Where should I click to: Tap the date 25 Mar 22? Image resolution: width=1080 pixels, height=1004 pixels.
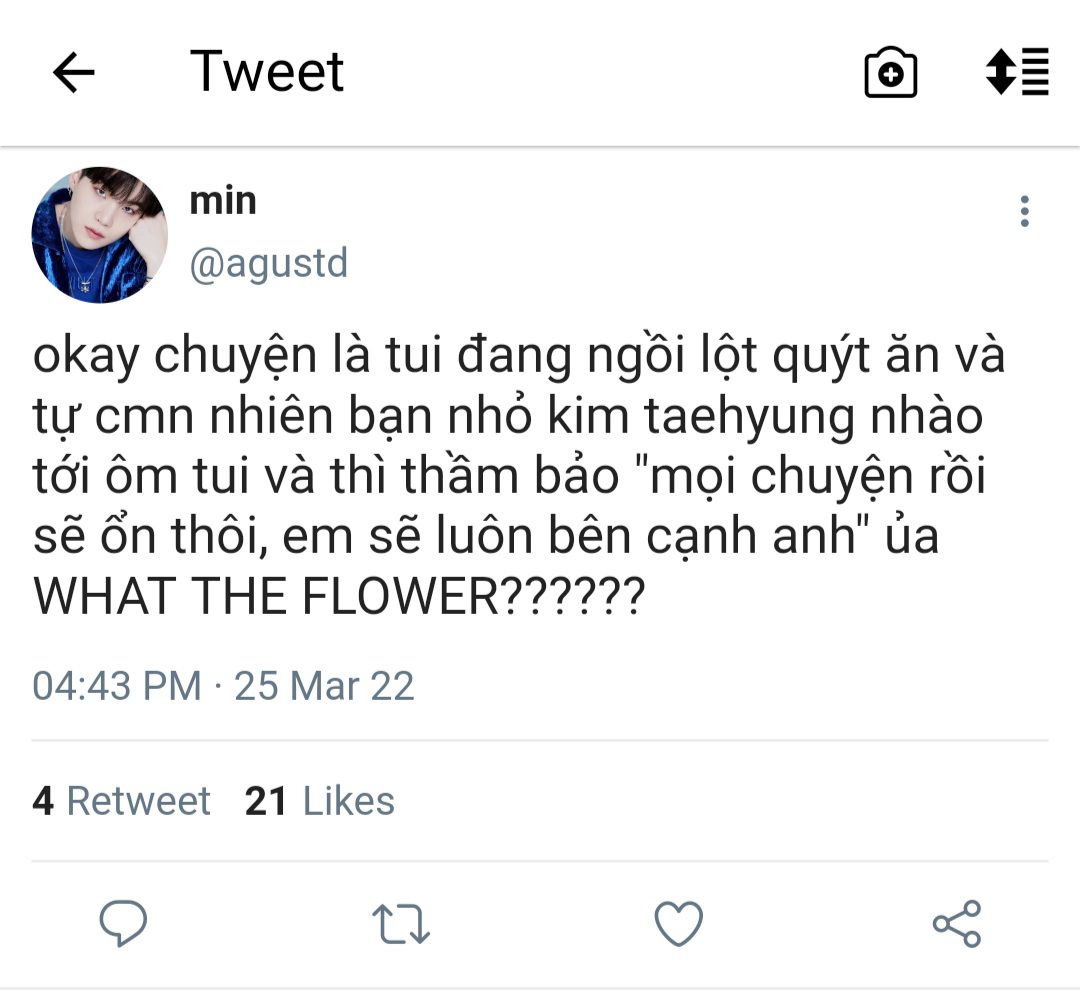(324, 686)
